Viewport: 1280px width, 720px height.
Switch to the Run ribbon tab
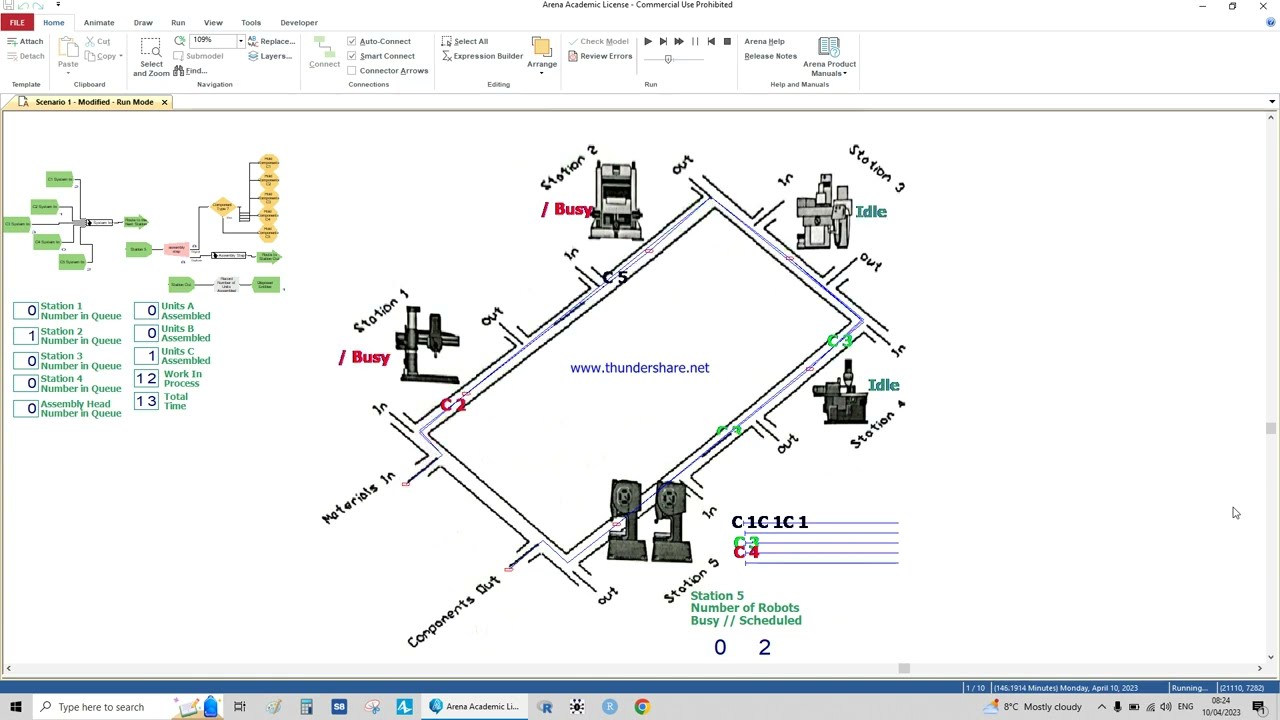point(178,22)
